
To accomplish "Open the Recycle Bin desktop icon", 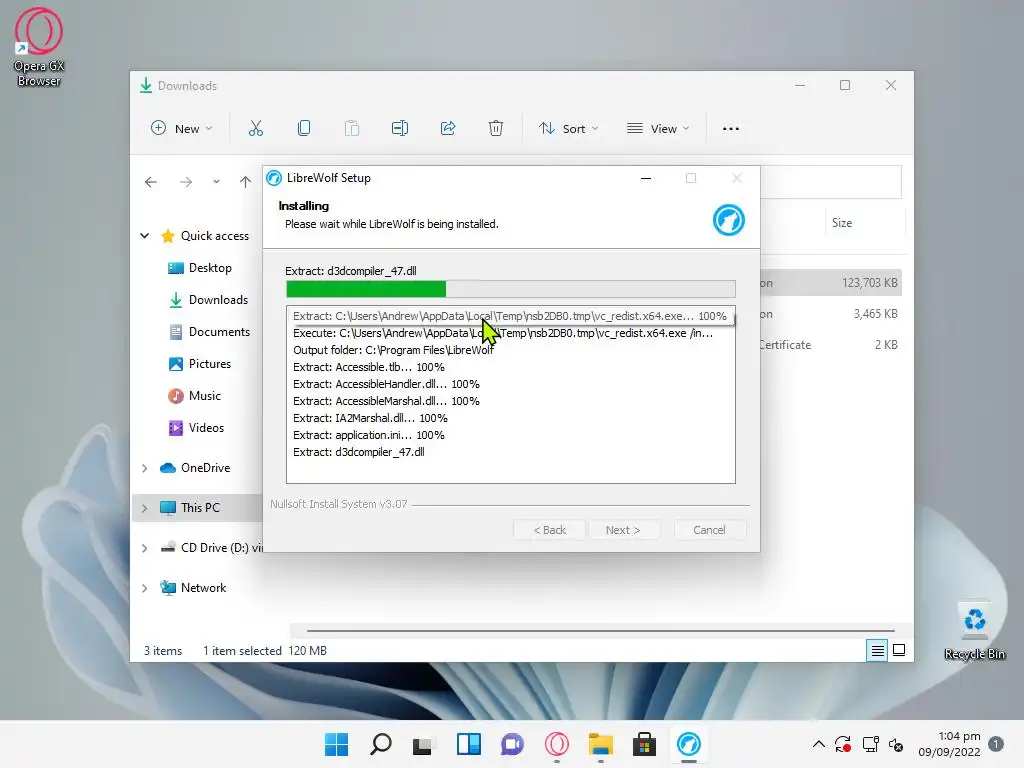I will pos(974,631).
